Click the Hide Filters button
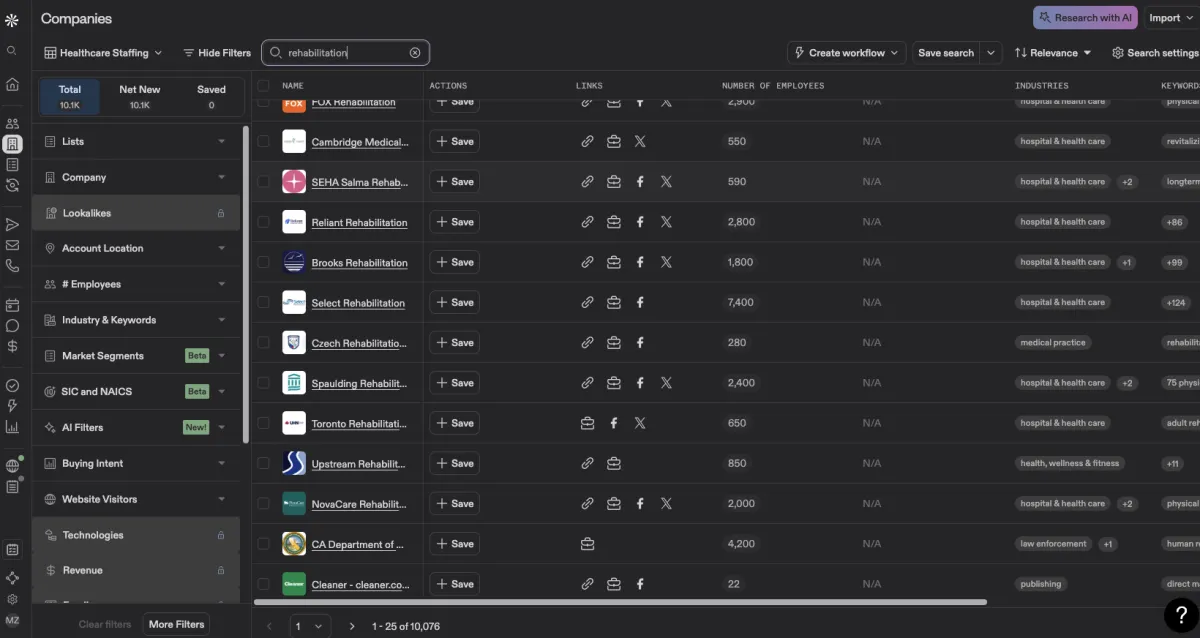This screenshot has height=638, width=1200. point(216,53)
